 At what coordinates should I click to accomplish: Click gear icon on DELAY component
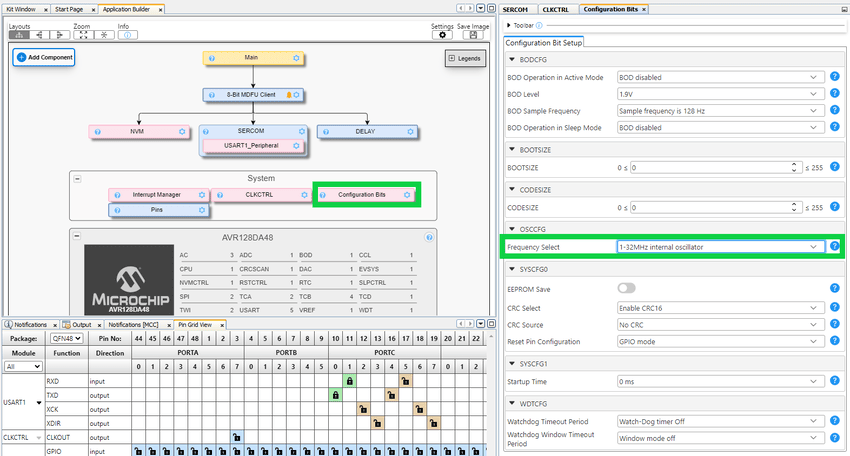coord(410,132)
